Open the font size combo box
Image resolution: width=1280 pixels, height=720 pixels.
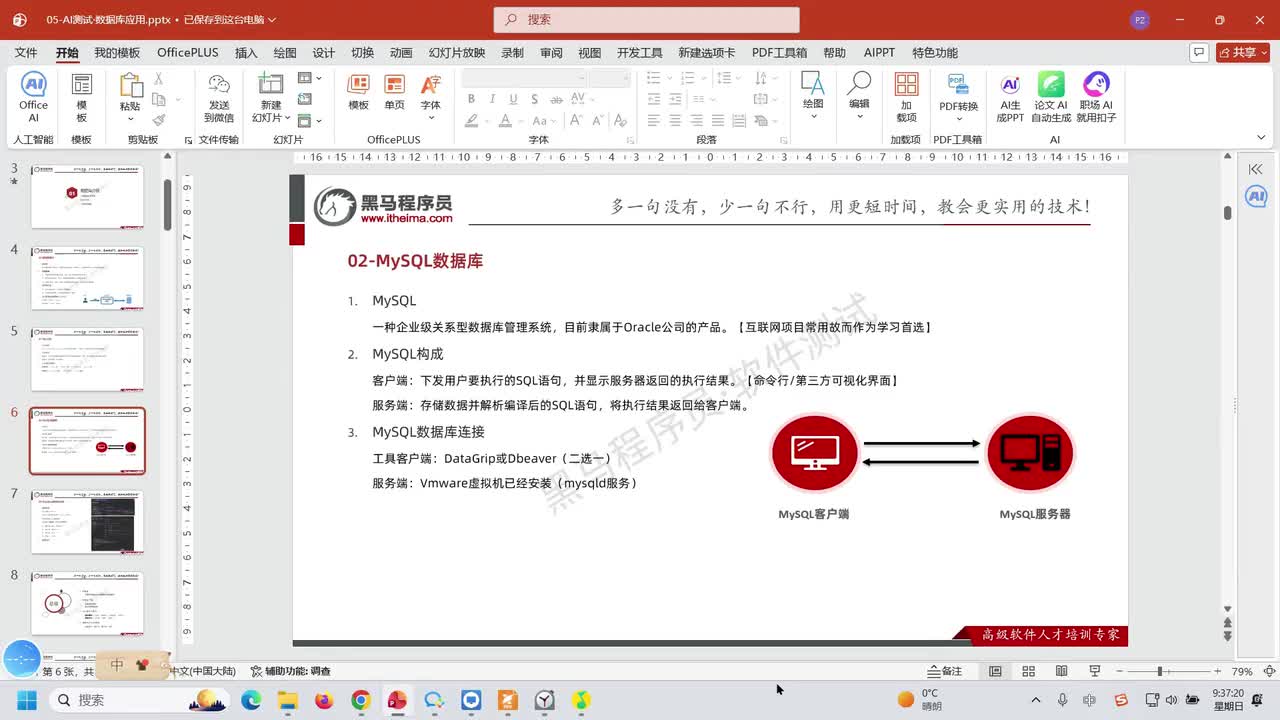609,78
